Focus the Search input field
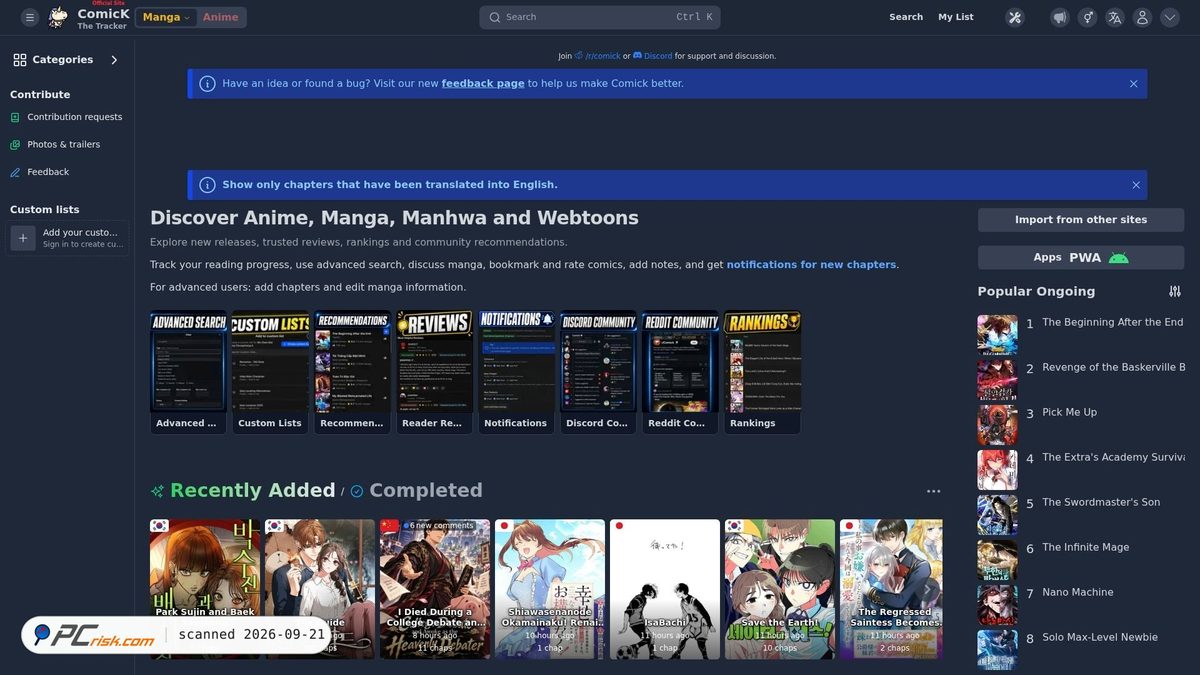The height and width of the screenshot is (675, 1200). click(600, 17)
